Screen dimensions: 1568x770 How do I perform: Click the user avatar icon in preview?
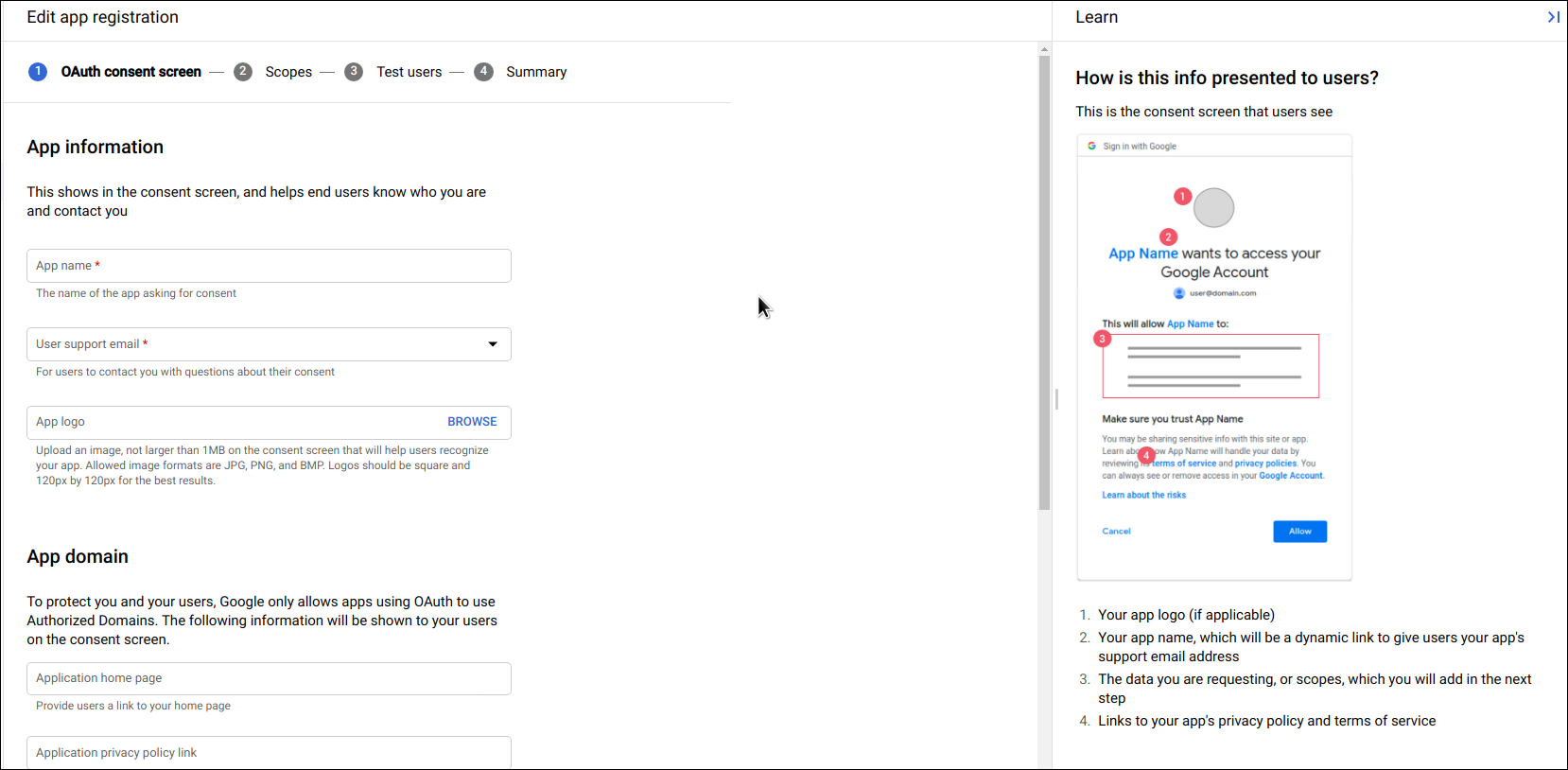coord(1179,293)
